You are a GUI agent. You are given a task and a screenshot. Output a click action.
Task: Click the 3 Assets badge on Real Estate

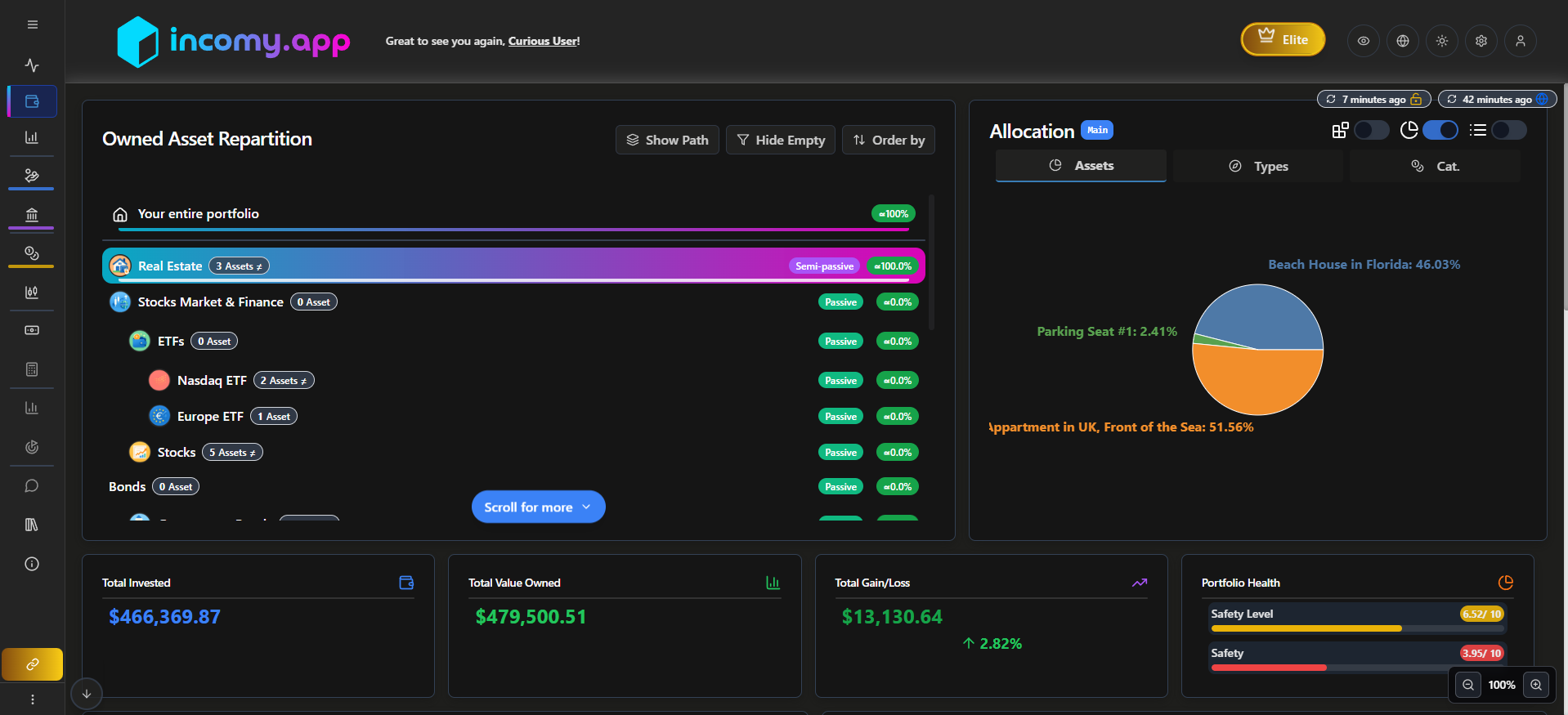tap(239, 266)
